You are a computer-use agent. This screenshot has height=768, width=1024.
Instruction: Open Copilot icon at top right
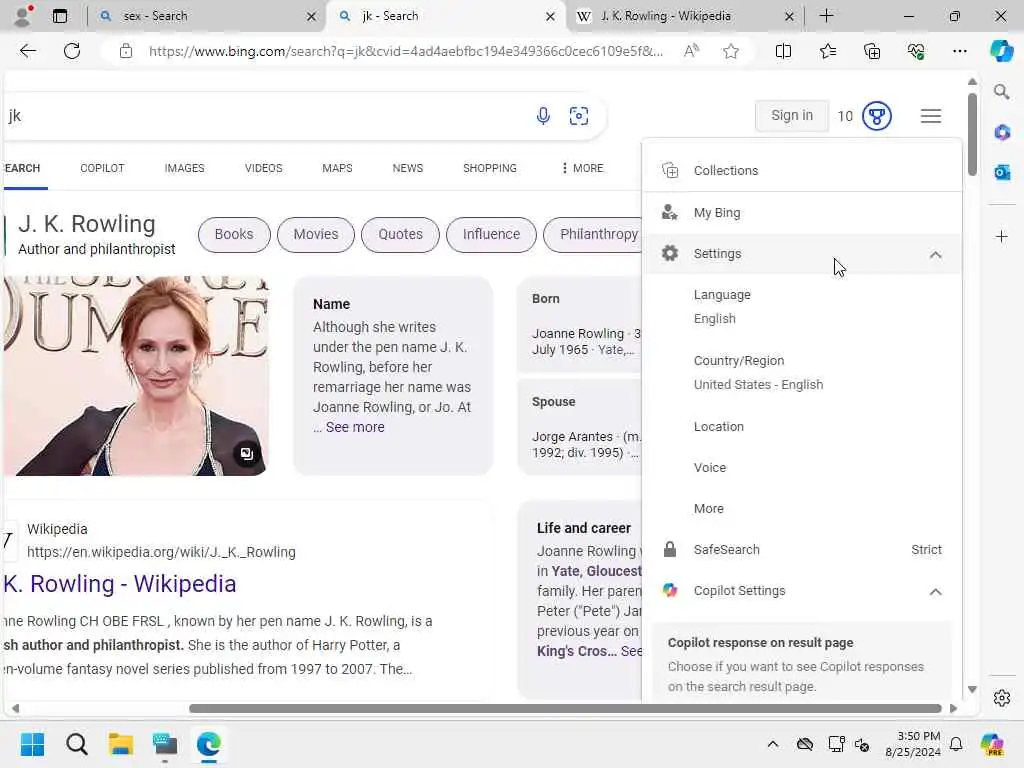coord(1001,51)
